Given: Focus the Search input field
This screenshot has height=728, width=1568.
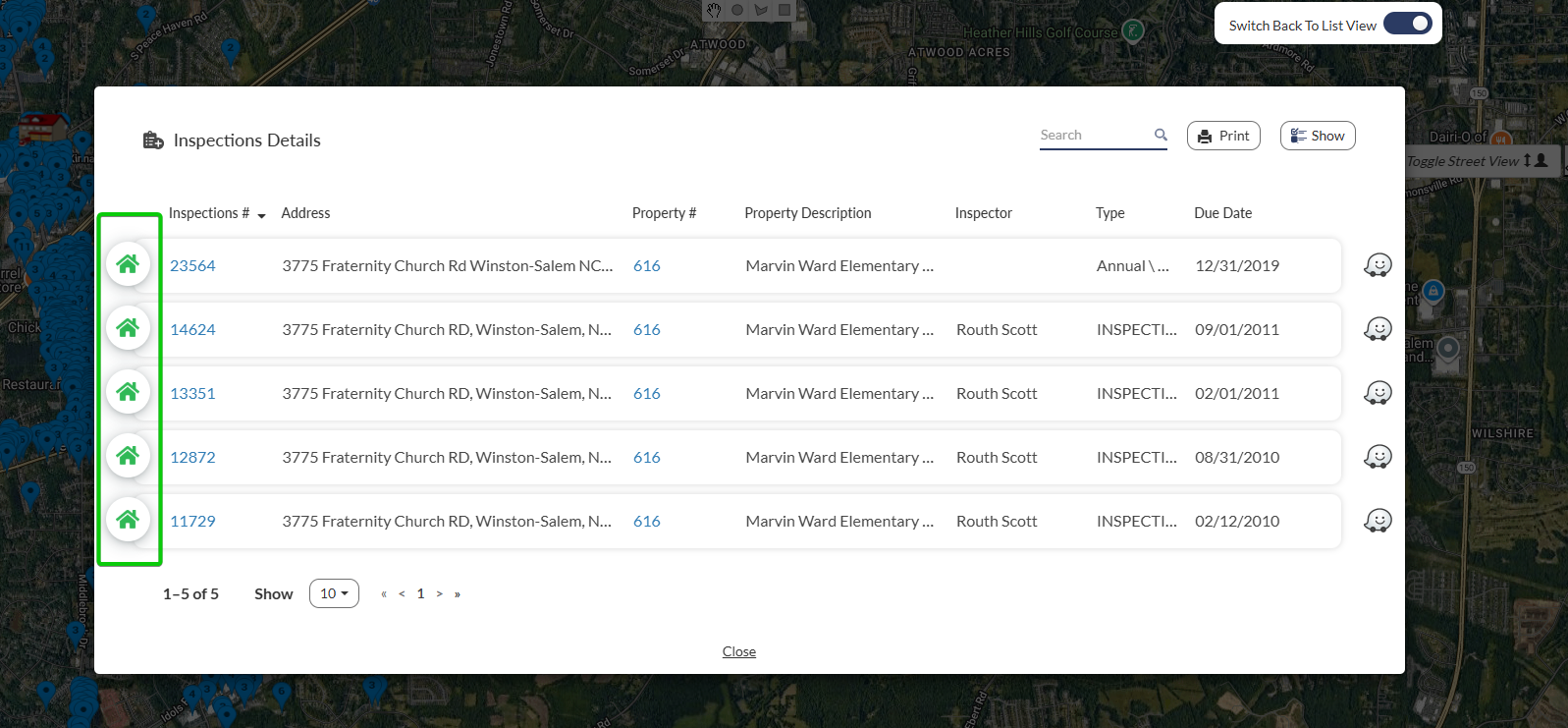Looking at the screenshot, I should click(x=1094, y=135).
